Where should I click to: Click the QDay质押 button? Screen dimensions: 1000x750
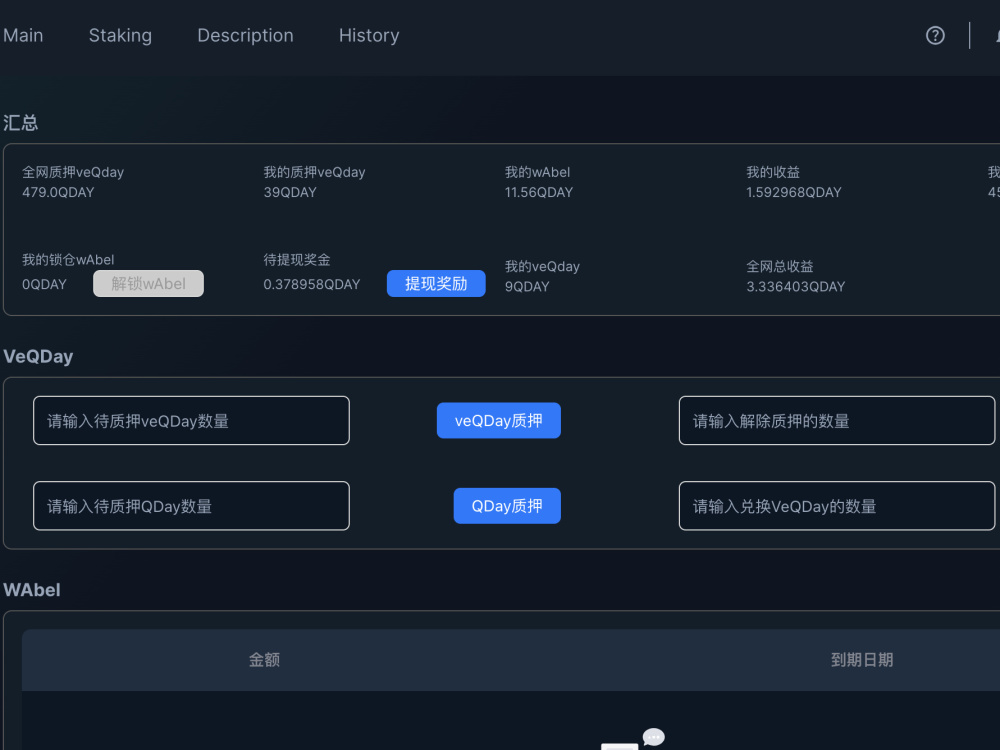[x=507, y=506]
